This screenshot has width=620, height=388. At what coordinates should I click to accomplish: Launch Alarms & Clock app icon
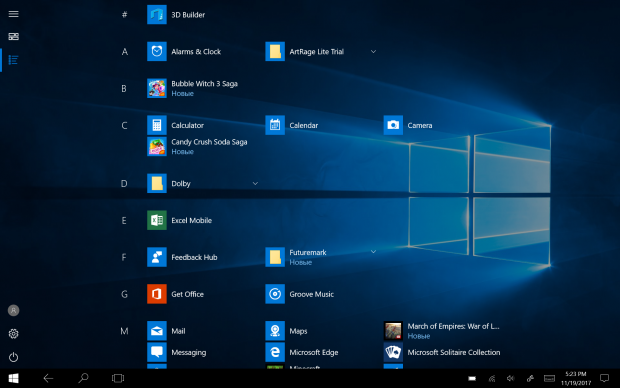157,51
